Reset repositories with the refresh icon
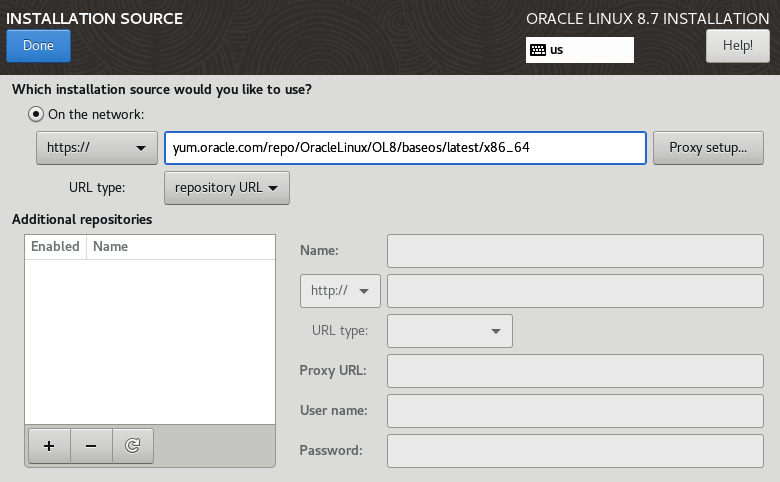This screenshot has width=780, height=482. pyautogui.click(x=132, y=446)
